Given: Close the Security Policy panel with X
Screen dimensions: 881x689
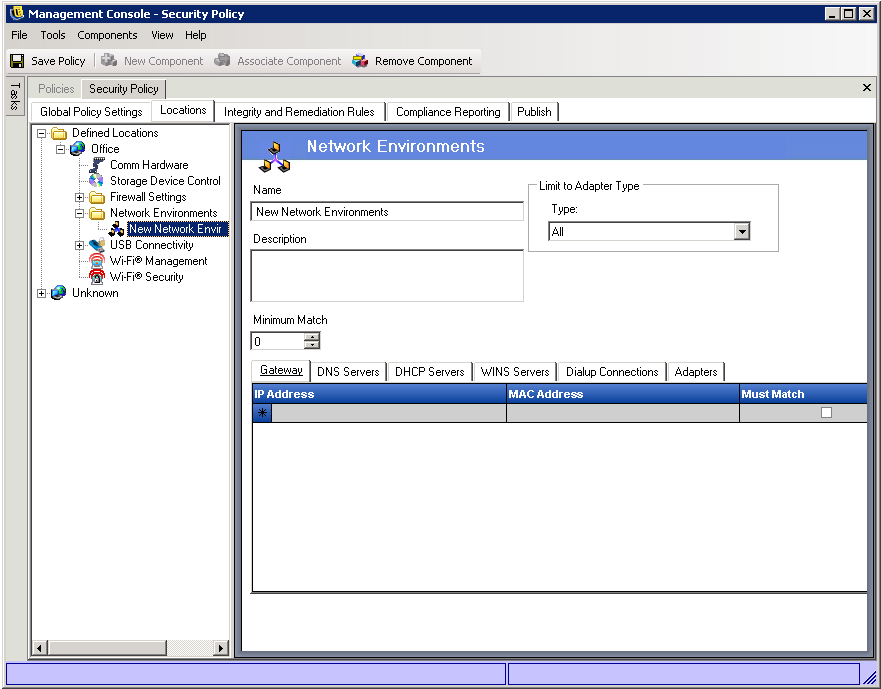Looking at the screenshot, I should click(866, 88).
